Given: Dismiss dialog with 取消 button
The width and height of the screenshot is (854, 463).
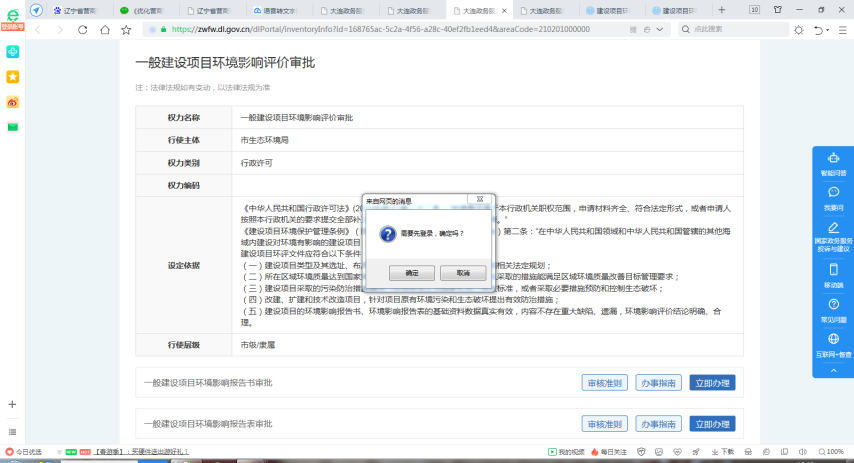Looking at the screenshot, I should pos(463,273).
